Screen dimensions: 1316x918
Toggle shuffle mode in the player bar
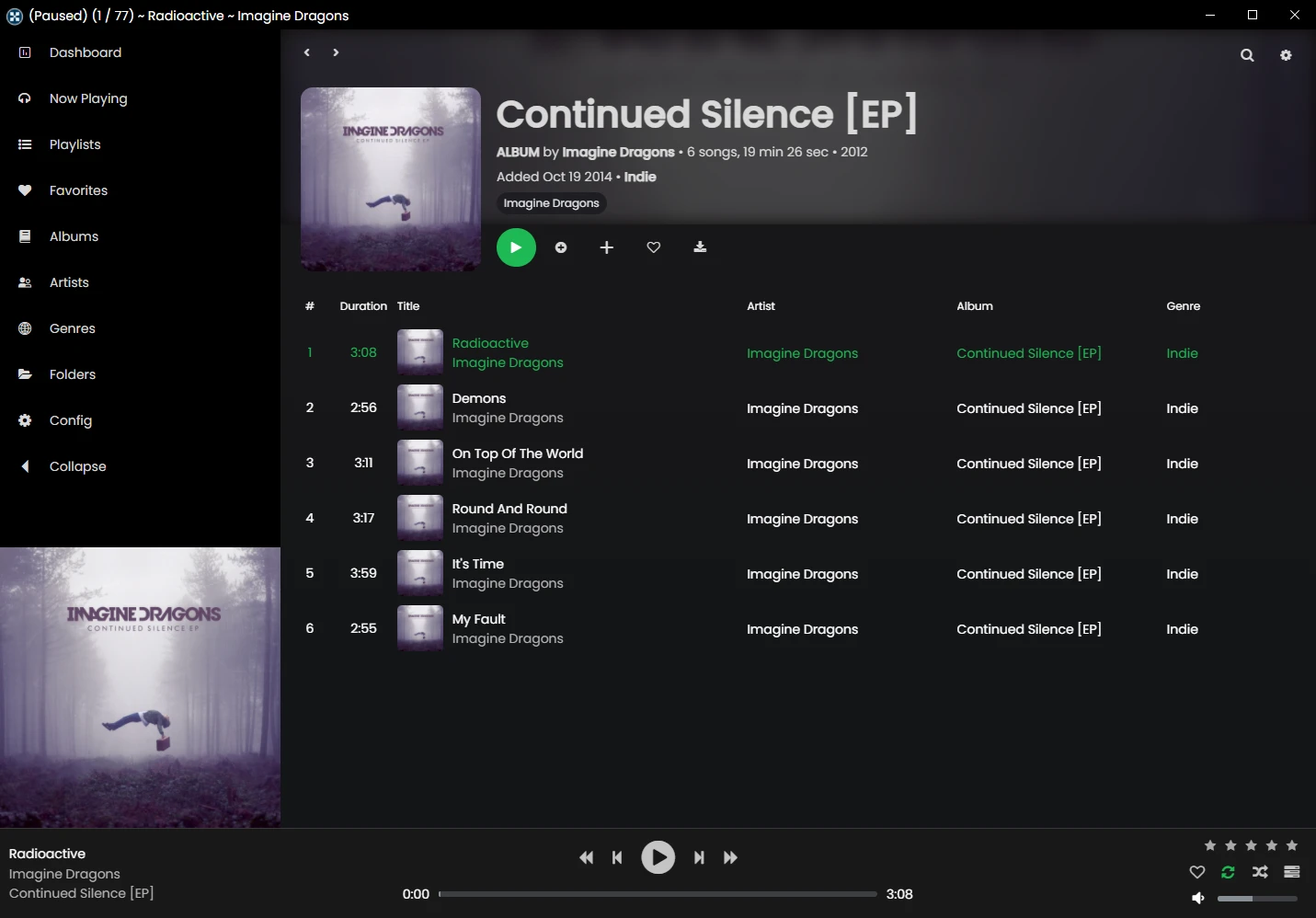tap(1260, 872)
